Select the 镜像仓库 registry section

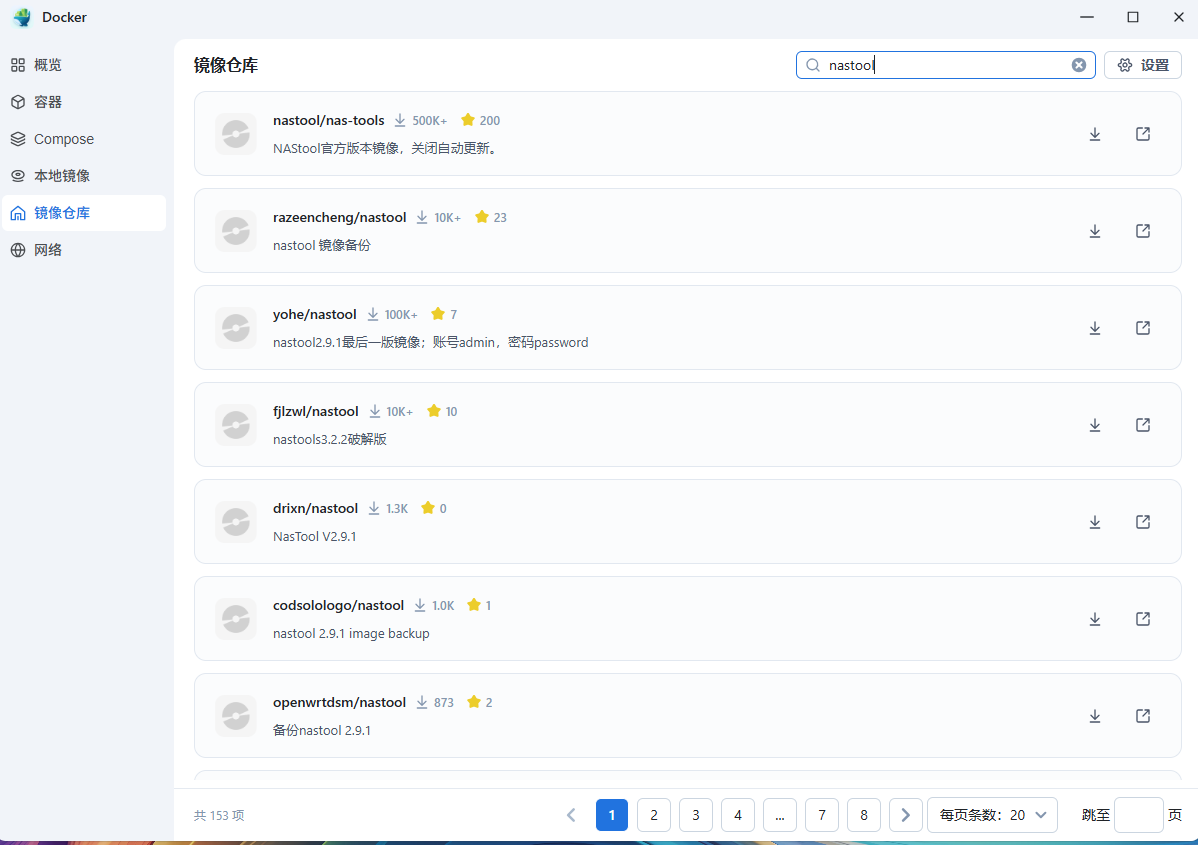84,213
